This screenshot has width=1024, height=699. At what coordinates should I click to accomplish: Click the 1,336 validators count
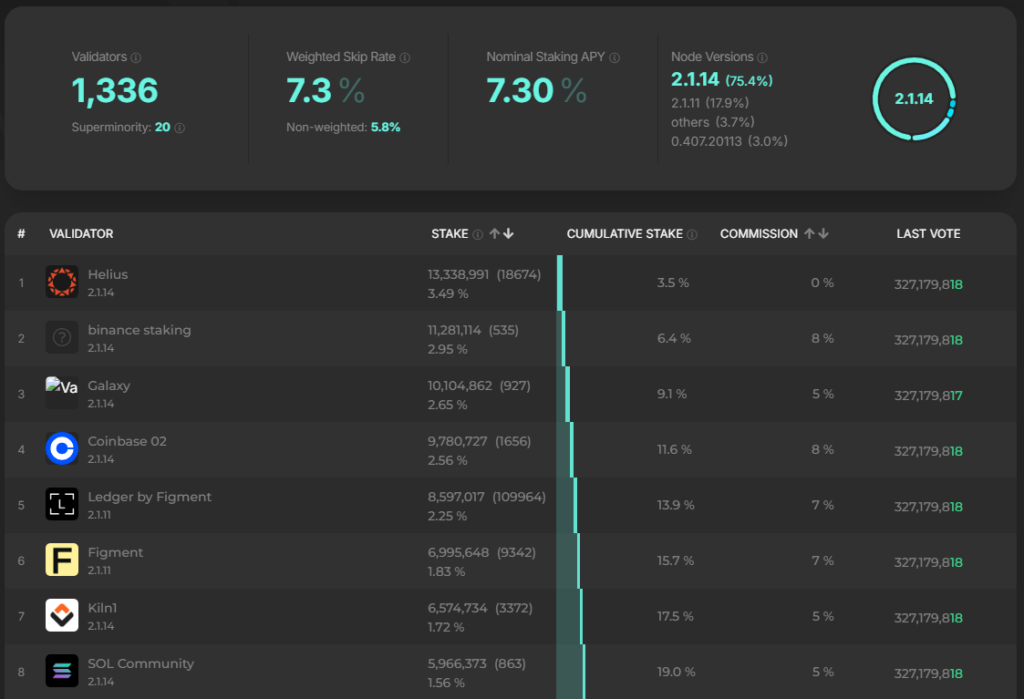pyautogui.click(x=115, y=90)
